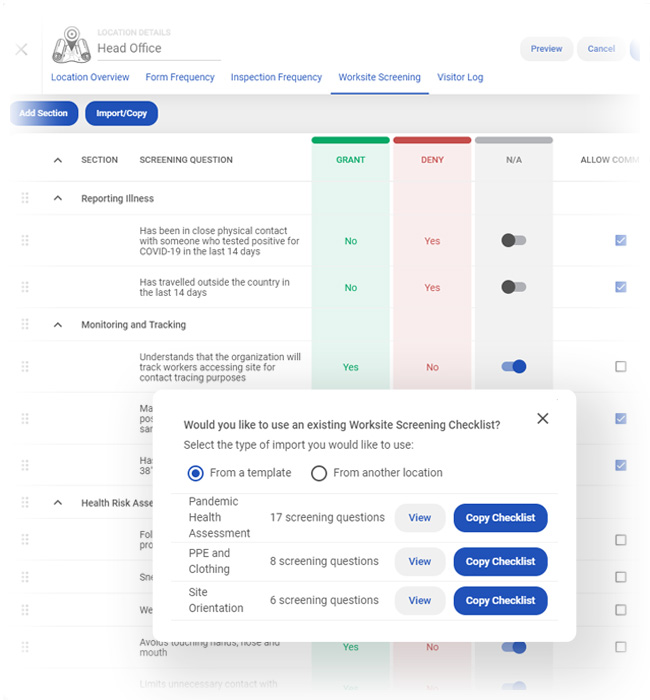Click drag handle beside COVID-19 contact question
Viewport: 650px width, 700px height.
tap(25, 241)
